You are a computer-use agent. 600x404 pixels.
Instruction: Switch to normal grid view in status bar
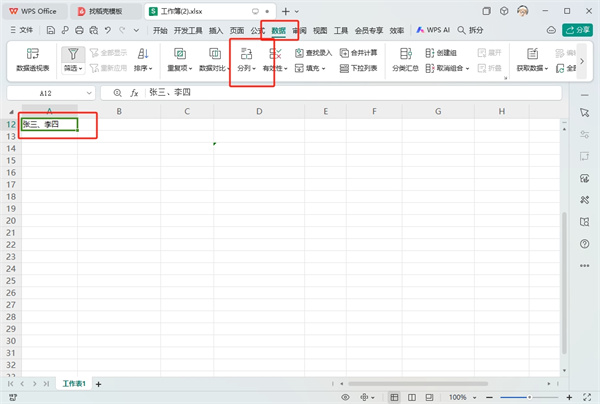[x=392, y=397]
